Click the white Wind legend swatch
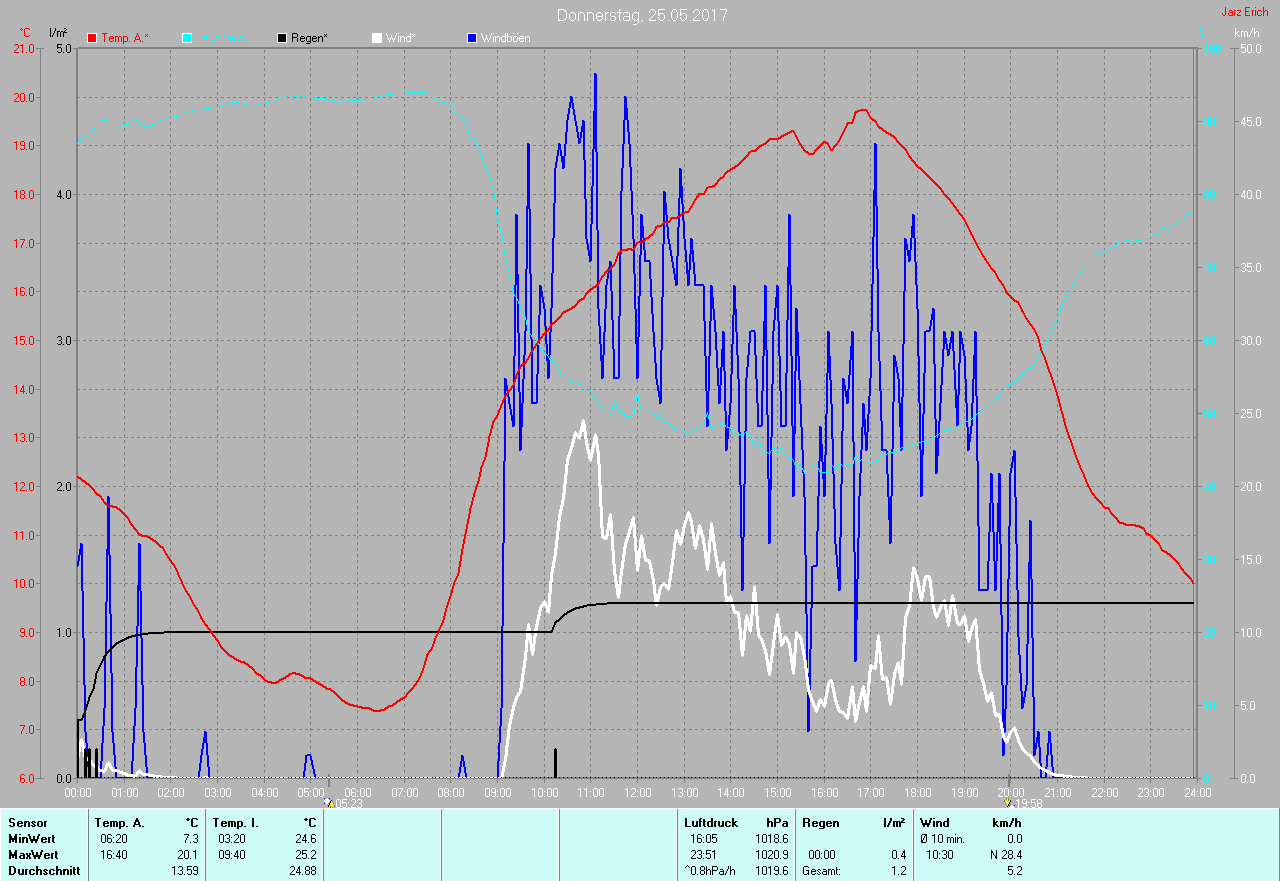This screenshot has height=881, width=1280. click(377, 38)
